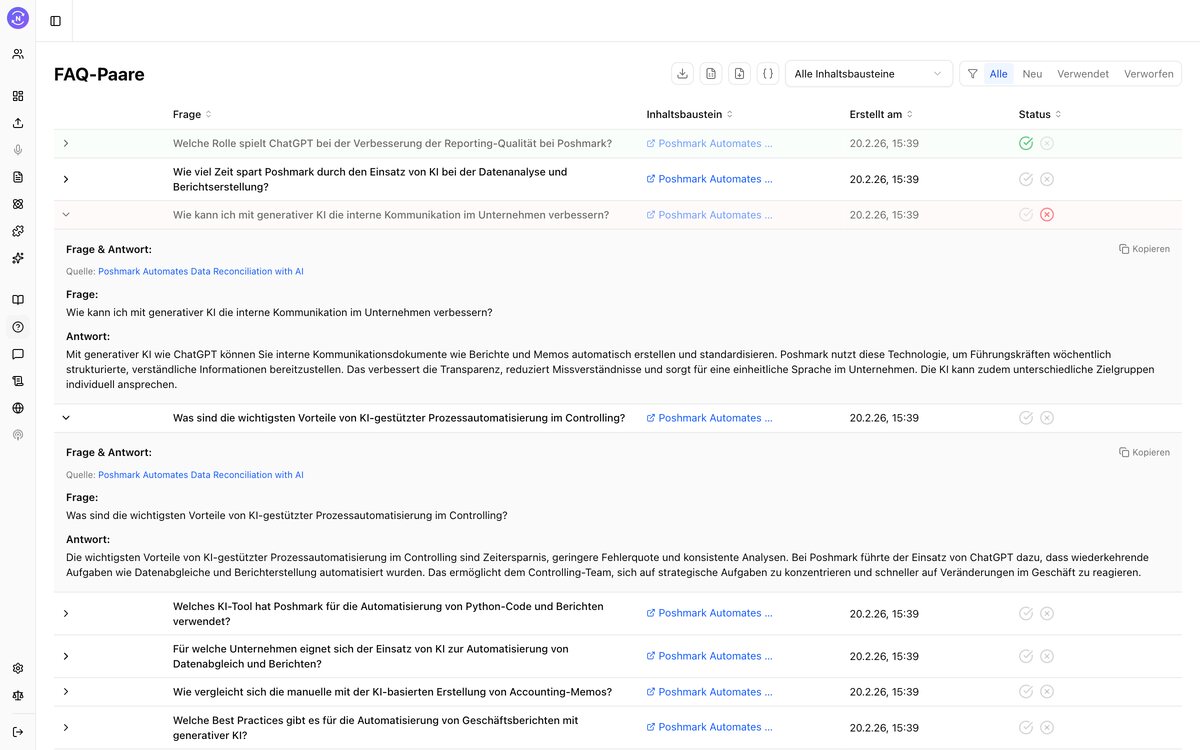Screen dimensions: 1200x750
Task: Click the scroll icon in the sidebar
Action: [x=18, y=381]
